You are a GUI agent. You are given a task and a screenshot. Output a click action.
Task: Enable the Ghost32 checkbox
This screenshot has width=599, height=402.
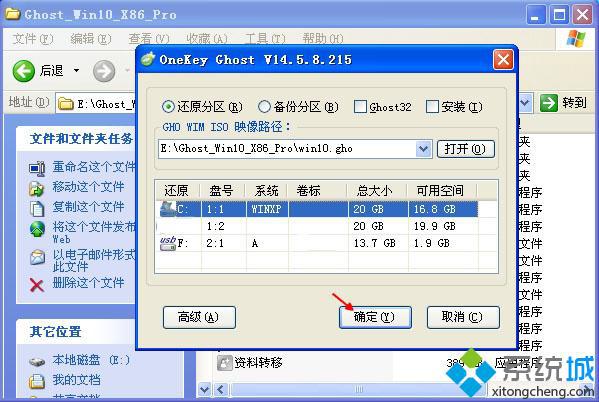pos(360,107)
